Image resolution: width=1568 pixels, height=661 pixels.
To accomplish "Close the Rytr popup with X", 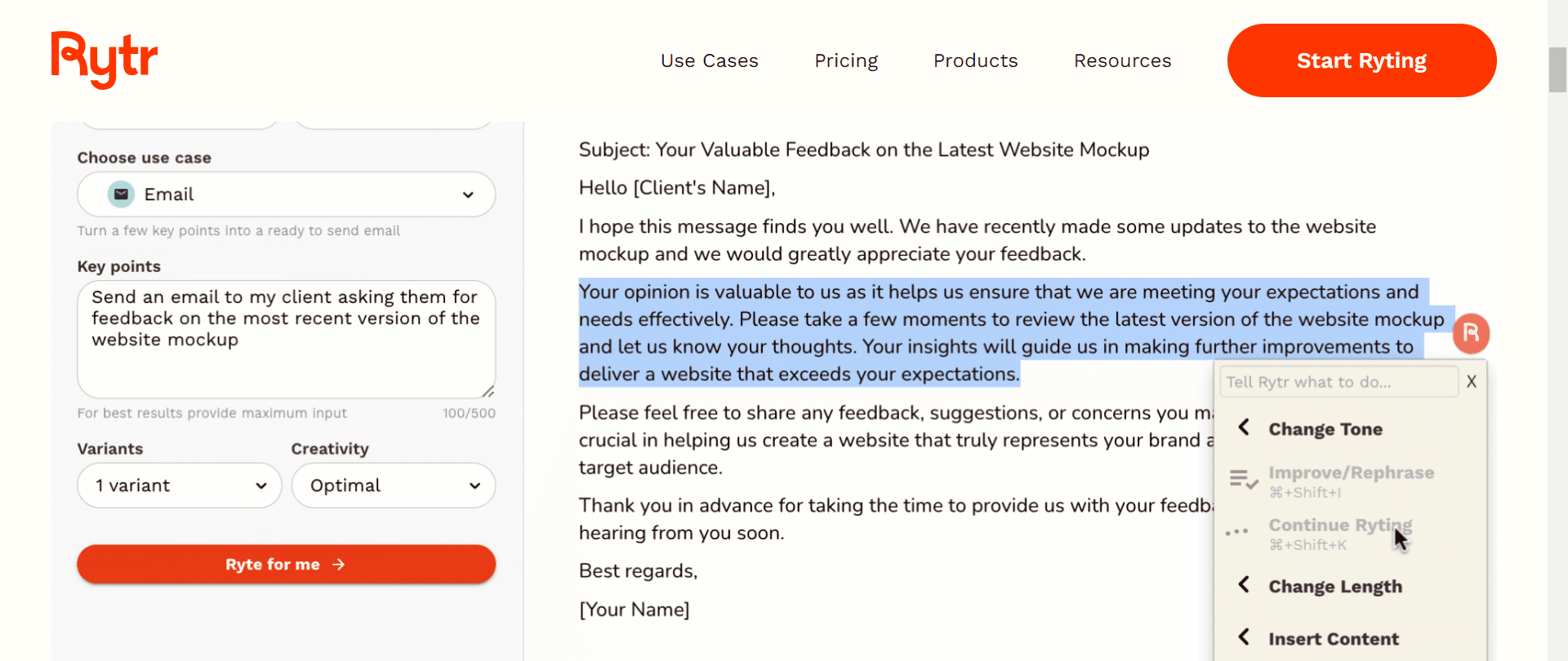I will point(1471,382).
